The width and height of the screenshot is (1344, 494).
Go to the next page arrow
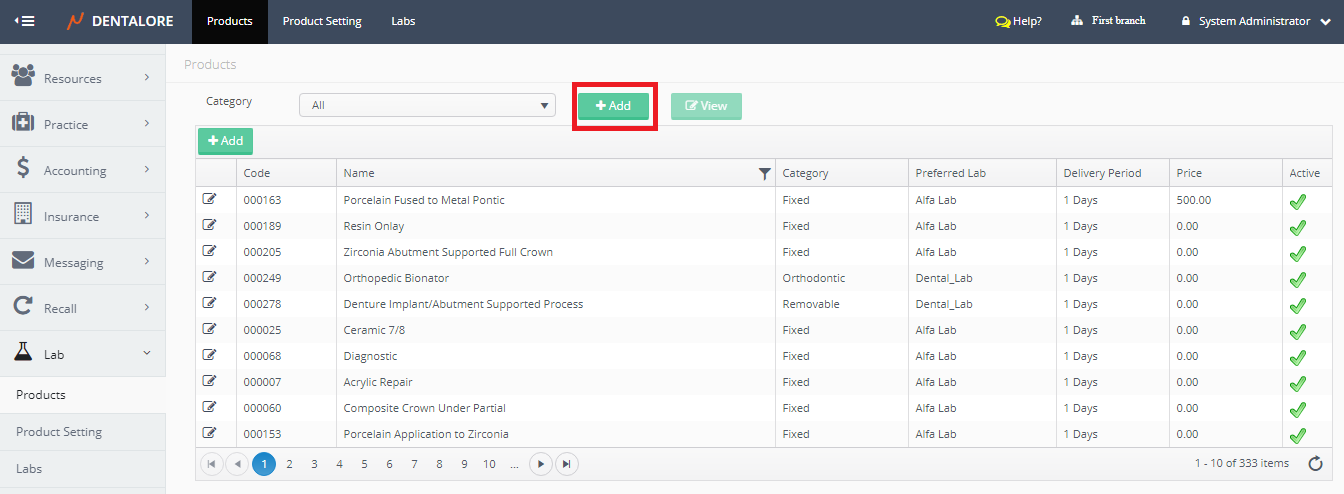(540, 464)
